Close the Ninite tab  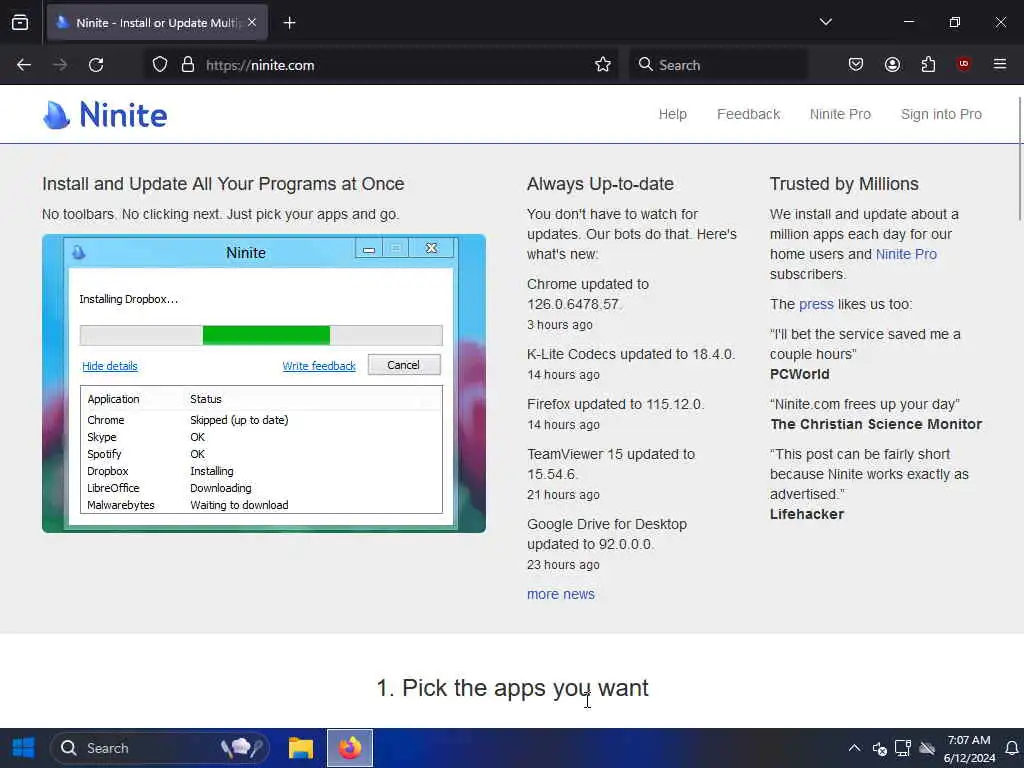(x=252, y=22)
